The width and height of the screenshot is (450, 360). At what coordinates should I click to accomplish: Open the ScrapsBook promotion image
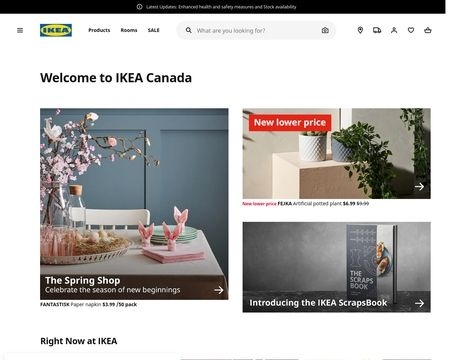[x=337, y=267]
